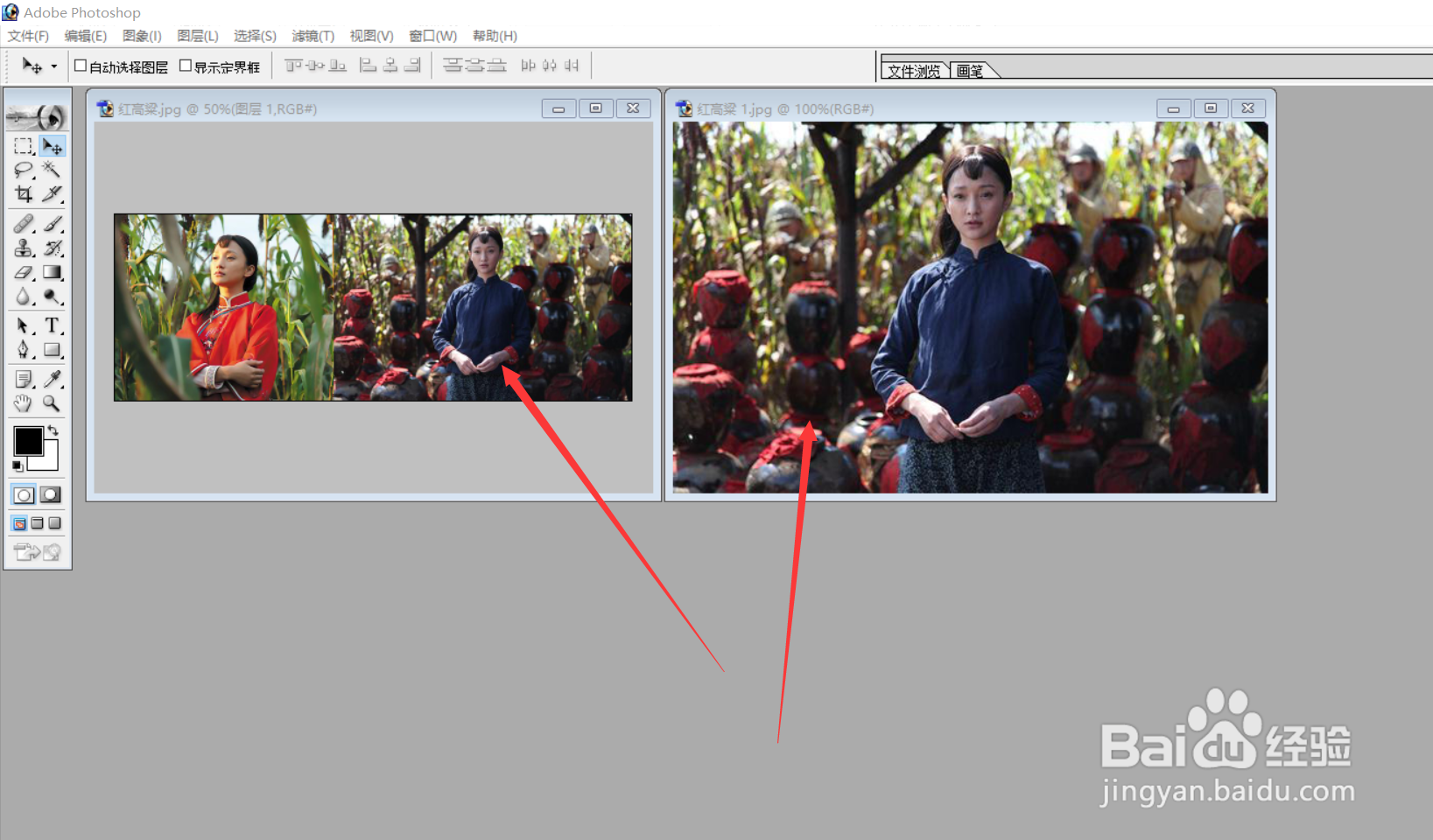Image resolution: width=1433 pixels, height=840 pixels.
Task: Enable 显示定界框 checkbox
Action: tap(186, 66)
